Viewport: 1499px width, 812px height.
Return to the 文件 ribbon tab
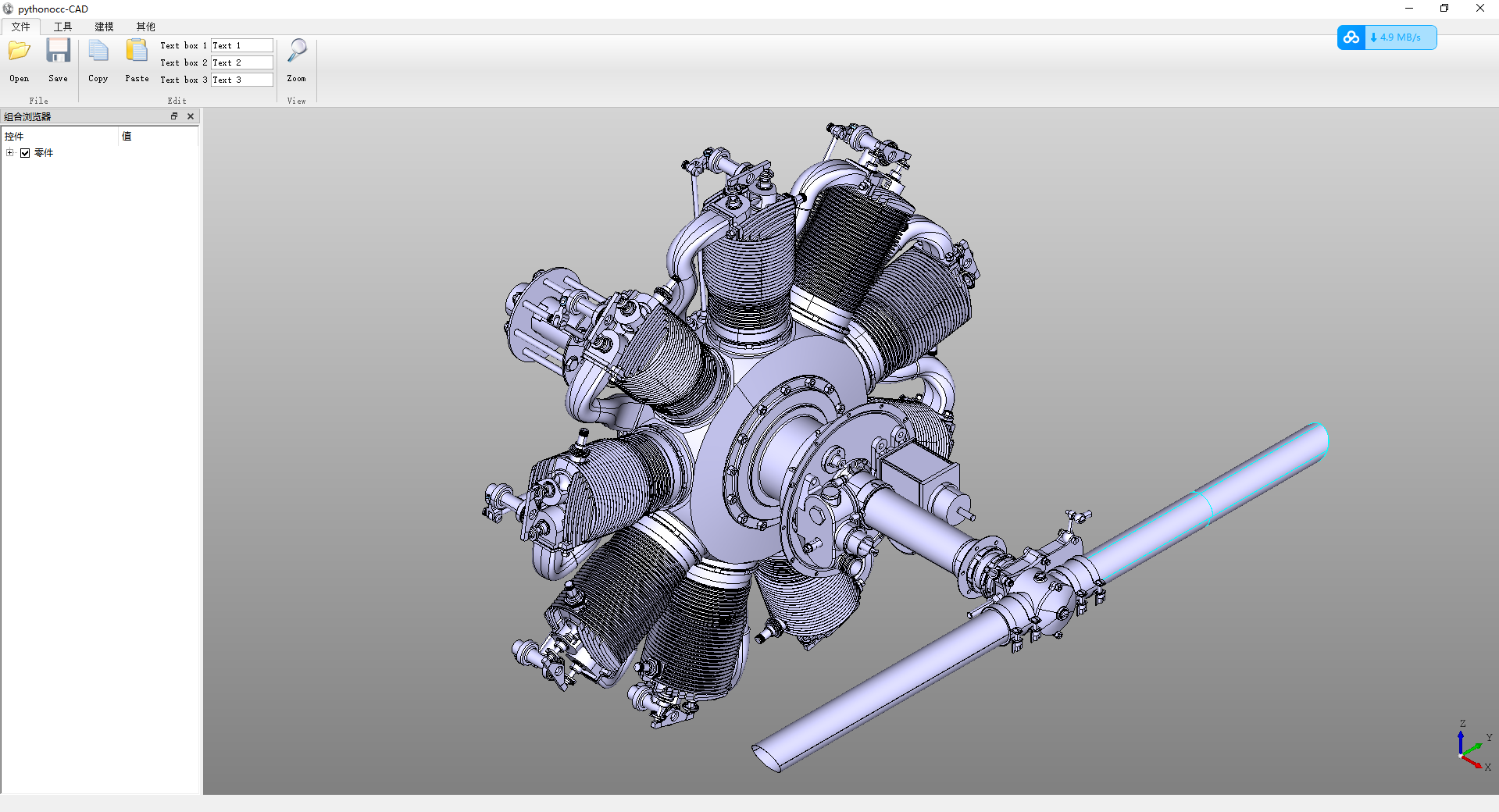click(x=21, y=26)
